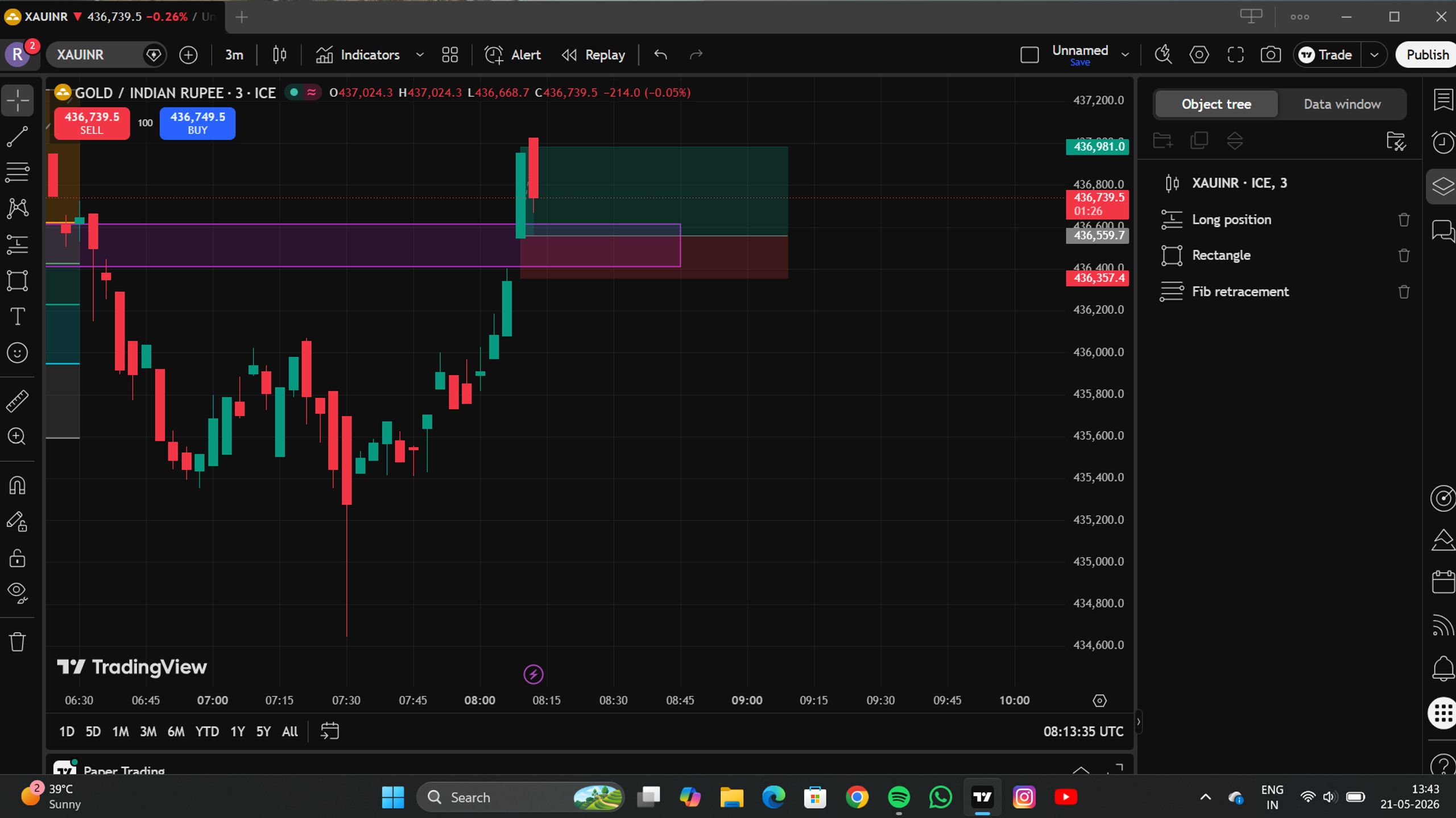Open the chats panel icon
This screenshot has width=1456, height=818.
1443,231
